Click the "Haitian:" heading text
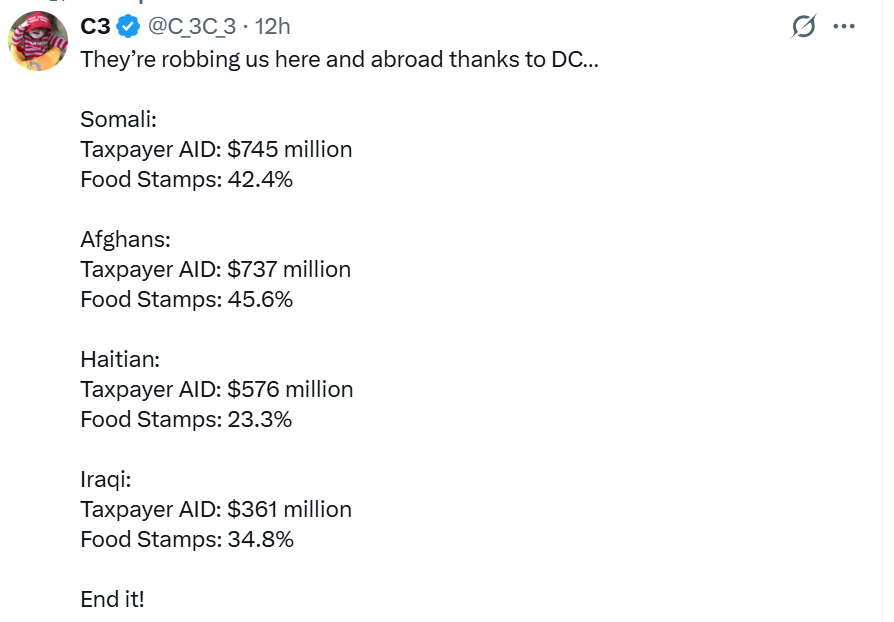894x622 pixels. pos(119,360)
